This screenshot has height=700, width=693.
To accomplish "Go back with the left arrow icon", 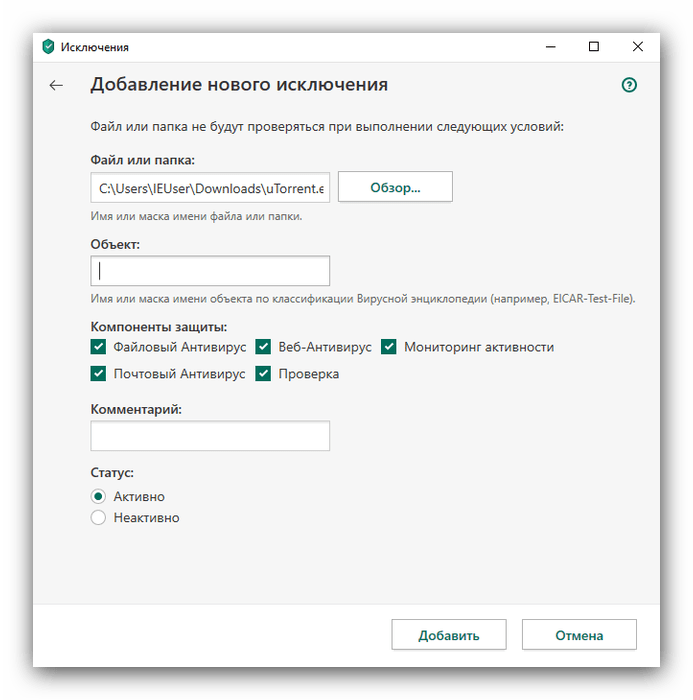I will pos(56,85).
